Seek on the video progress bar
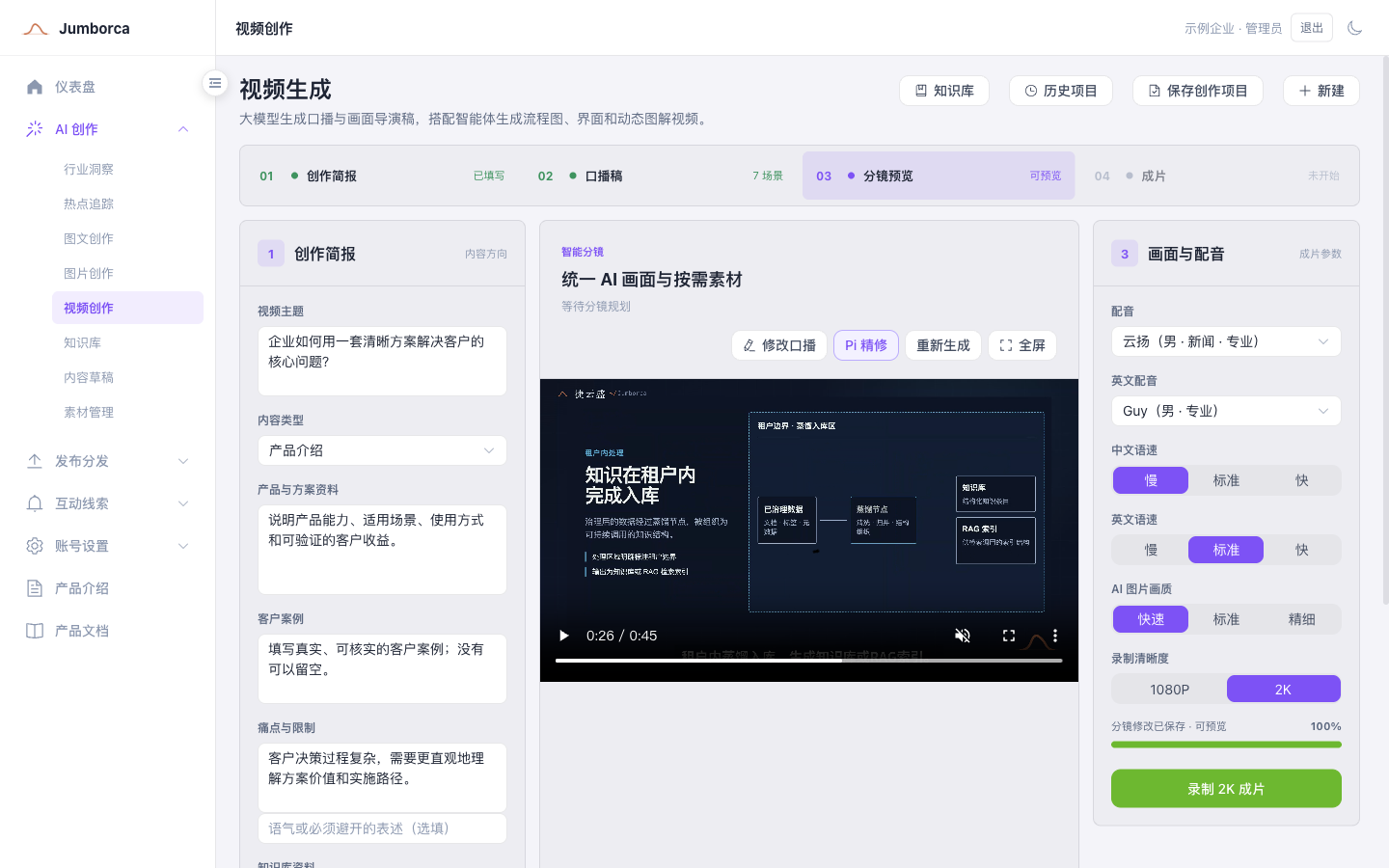The width and height of the screenshot is (1389, 868). pyautogui.click(x=808, y=661)
